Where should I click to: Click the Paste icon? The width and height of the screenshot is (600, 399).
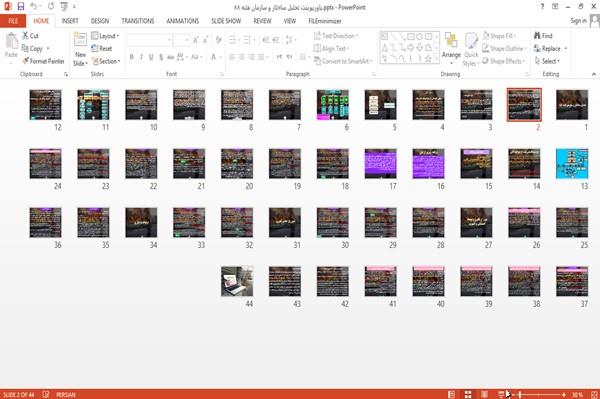coord(11,41)
